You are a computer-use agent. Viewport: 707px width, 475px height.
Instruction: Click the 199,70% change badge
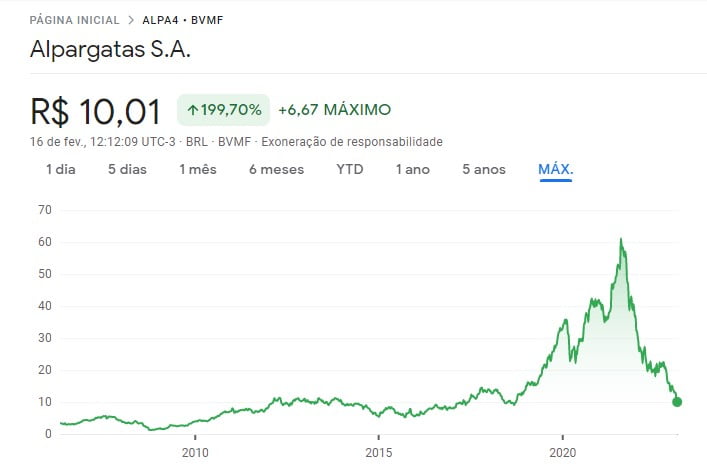click(224, 109)
